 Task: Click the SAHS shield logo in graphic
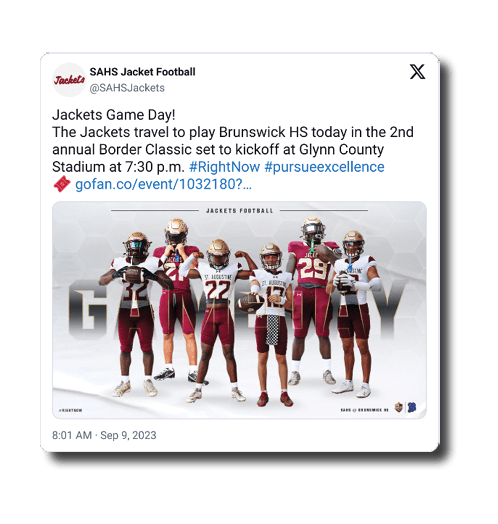[x=398, y=407]
